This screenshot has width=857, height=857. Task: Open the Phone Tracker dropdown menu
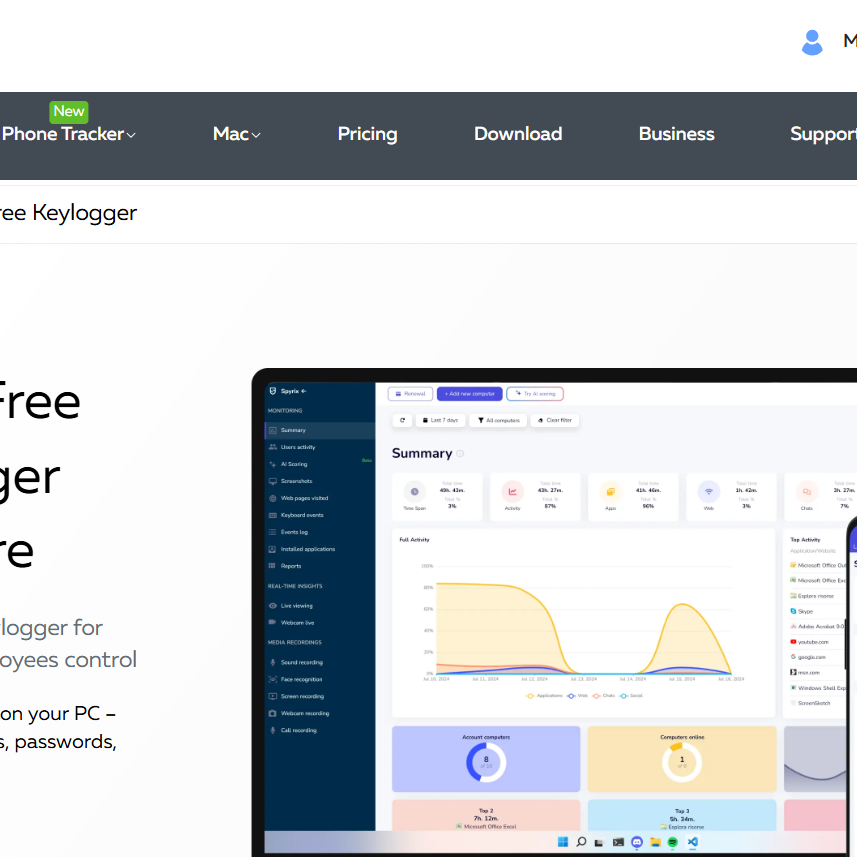(68, 134)
